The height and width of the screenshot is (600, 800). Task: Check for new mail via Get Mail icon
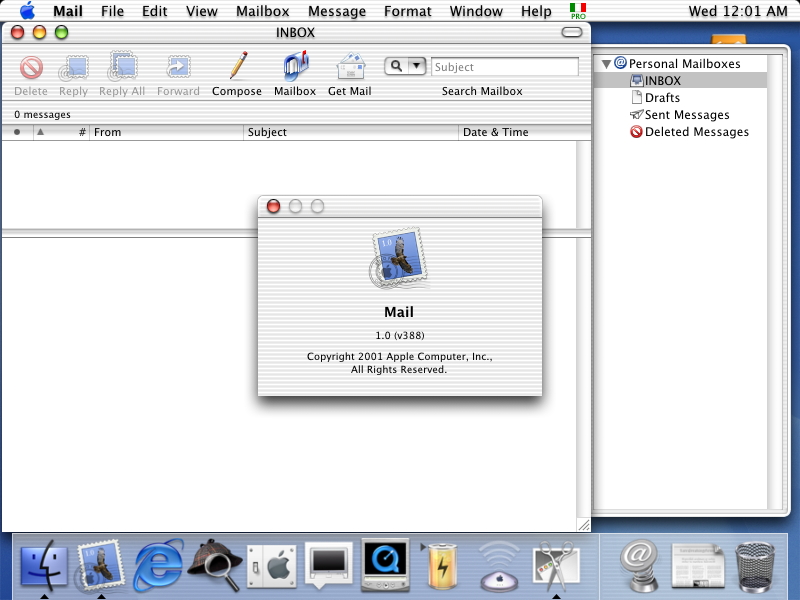tap(350, 68)
